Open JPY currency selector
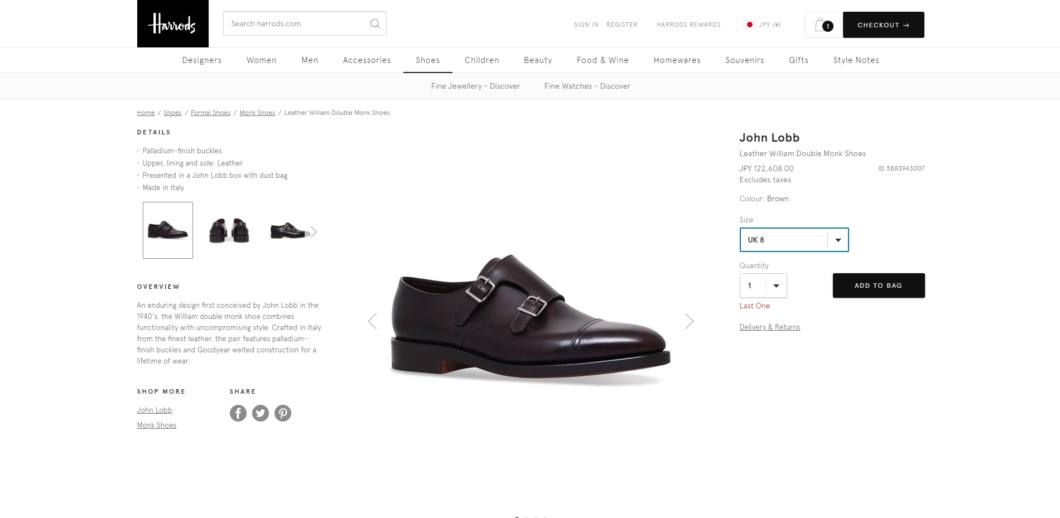1060x518 pixels. tap(763, 25)
